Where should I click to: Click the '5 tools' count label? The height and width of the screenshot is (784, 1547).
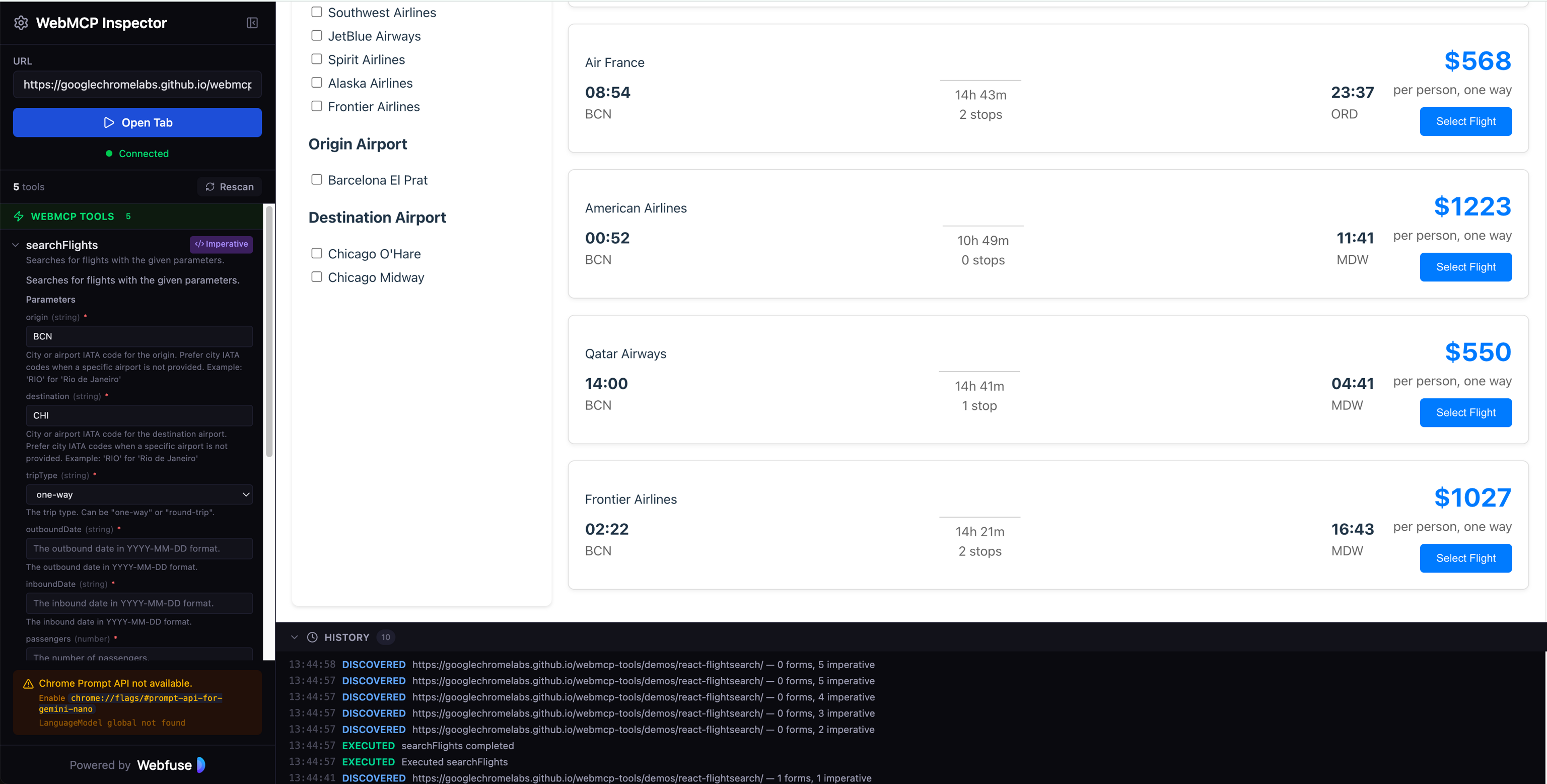29,187
